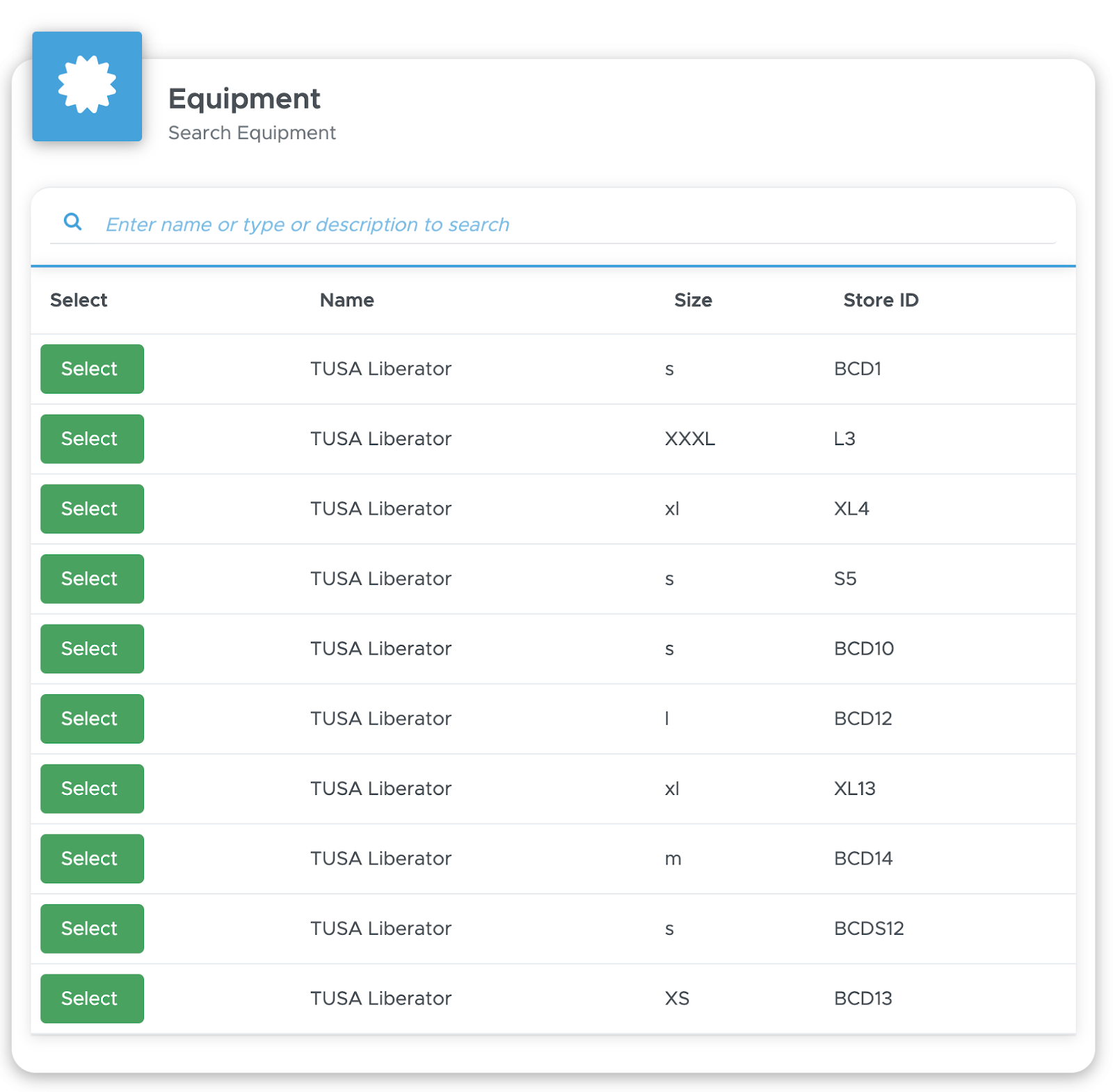Select the XXXL TUSA Liberator L3

[x=92, y=439]
